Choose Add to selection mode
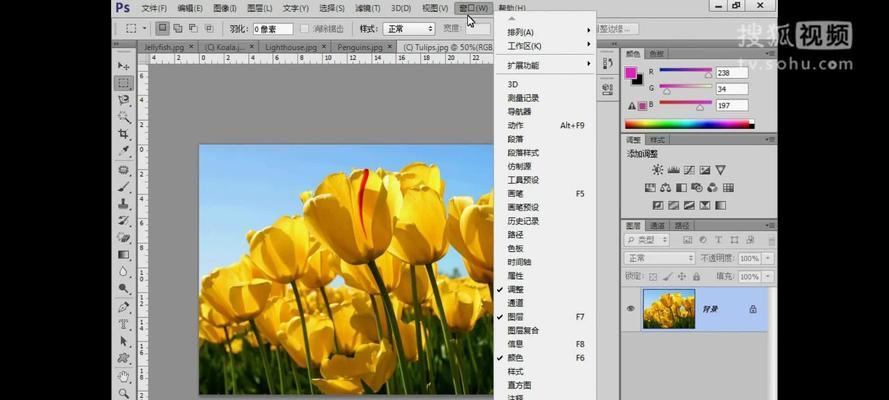The image size is (889, 400). click(x=178, y=28)
